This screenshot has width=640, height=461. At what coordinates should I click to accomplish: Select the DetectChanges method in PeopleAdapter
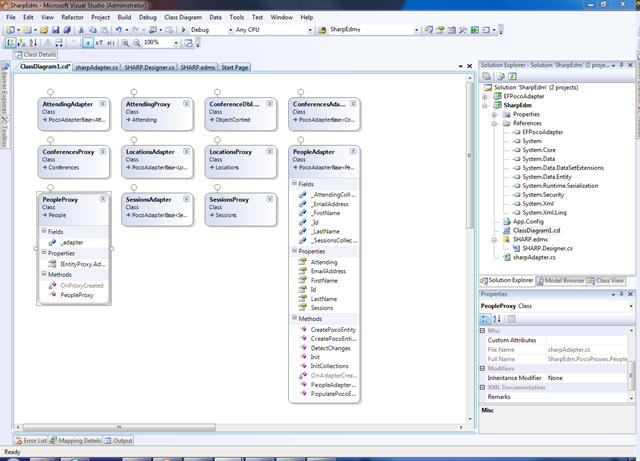click(330, 348)
